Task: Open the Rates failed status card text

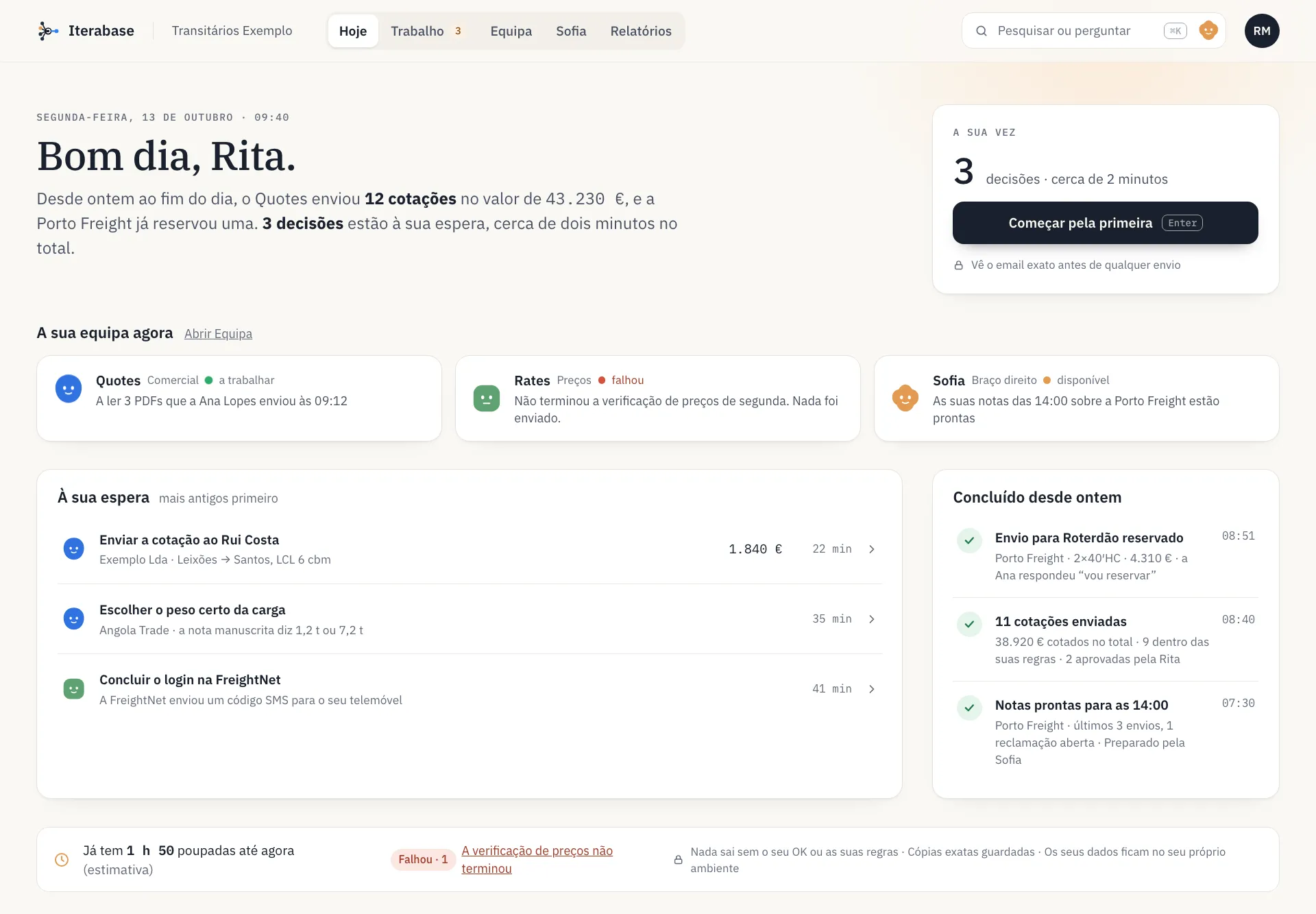Action: click(676, 409)
